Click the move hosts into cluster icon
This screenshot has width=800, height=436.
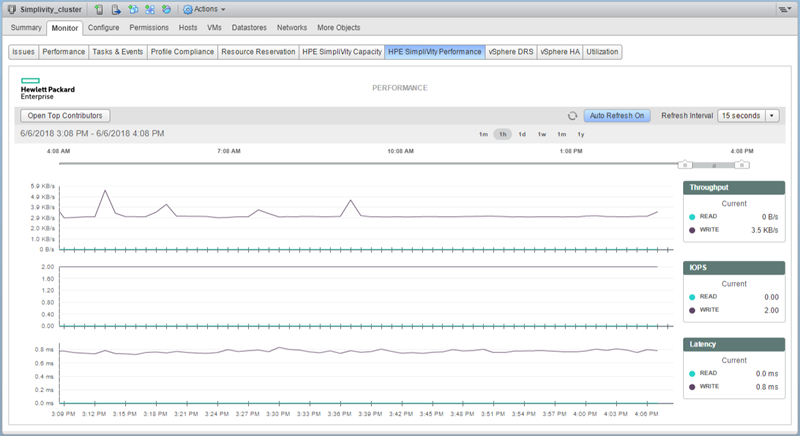116,9
